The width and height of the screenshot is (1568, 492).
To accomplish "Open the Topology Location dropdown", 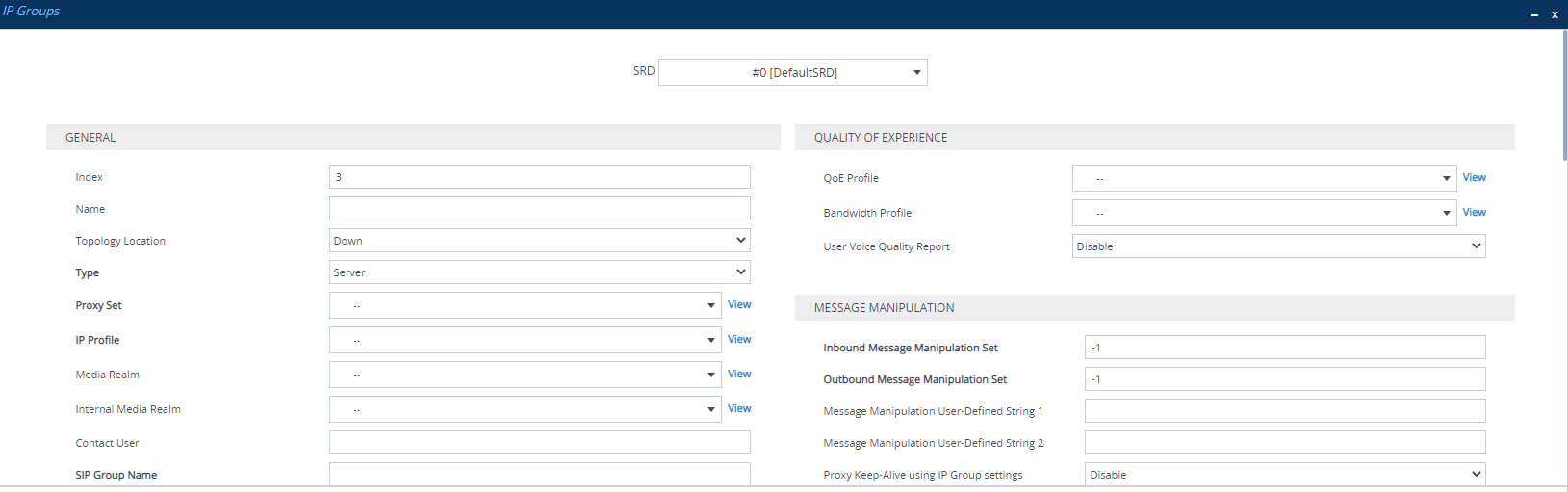I will tap(539, 241).
